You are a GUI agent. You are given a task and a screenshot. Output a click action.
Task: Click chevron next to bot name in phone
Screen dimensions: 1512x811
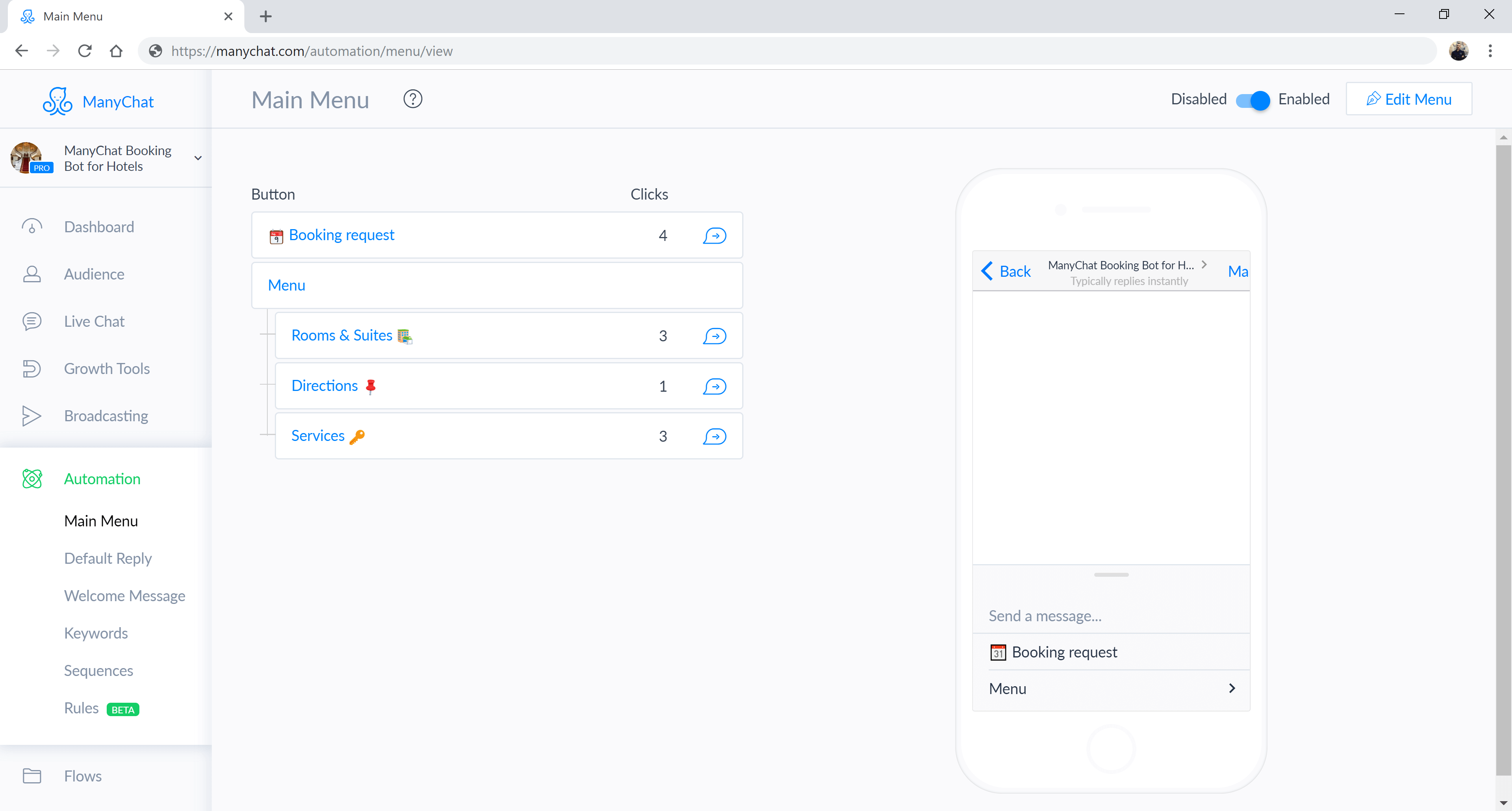tap(1204, 265)
